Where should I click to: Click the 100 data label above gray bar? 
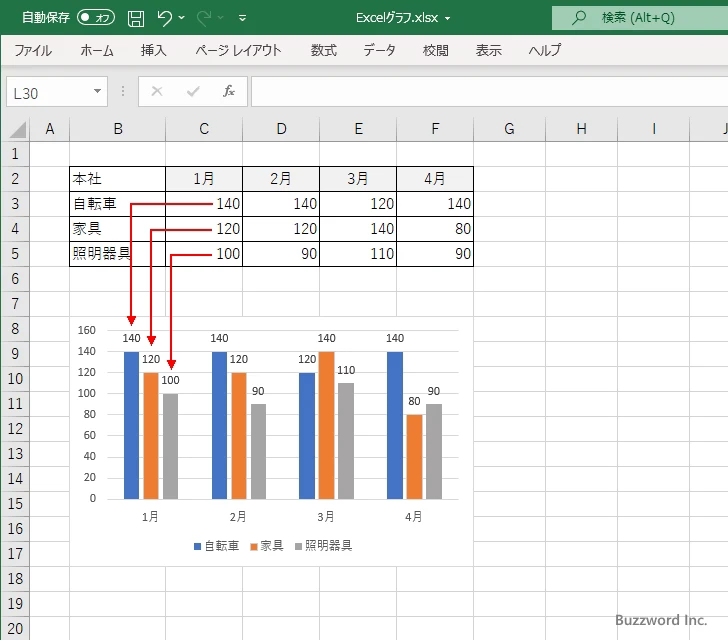coord(170,380)
